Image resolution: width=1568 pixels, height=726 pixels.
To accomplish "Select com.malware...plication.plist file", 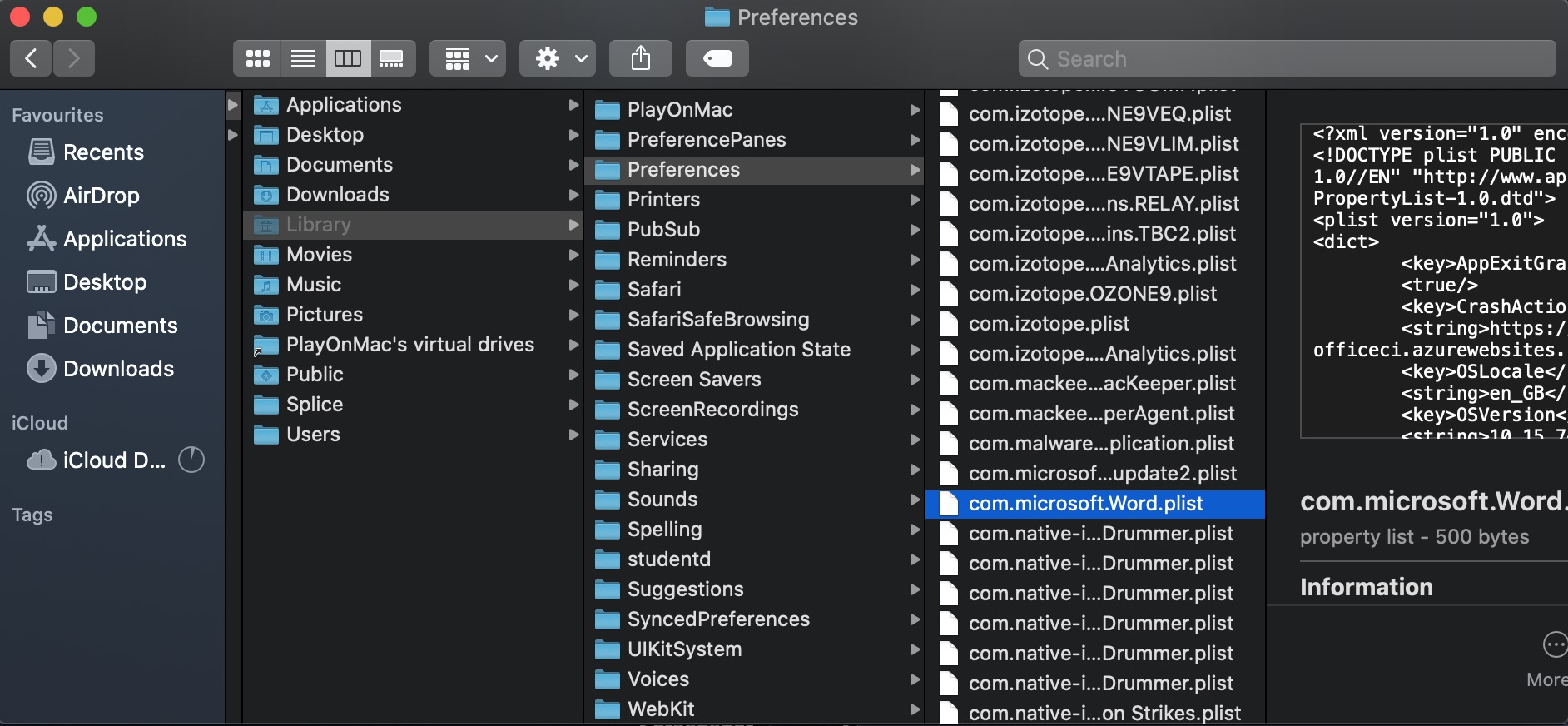I will [x=1095, y=444].
